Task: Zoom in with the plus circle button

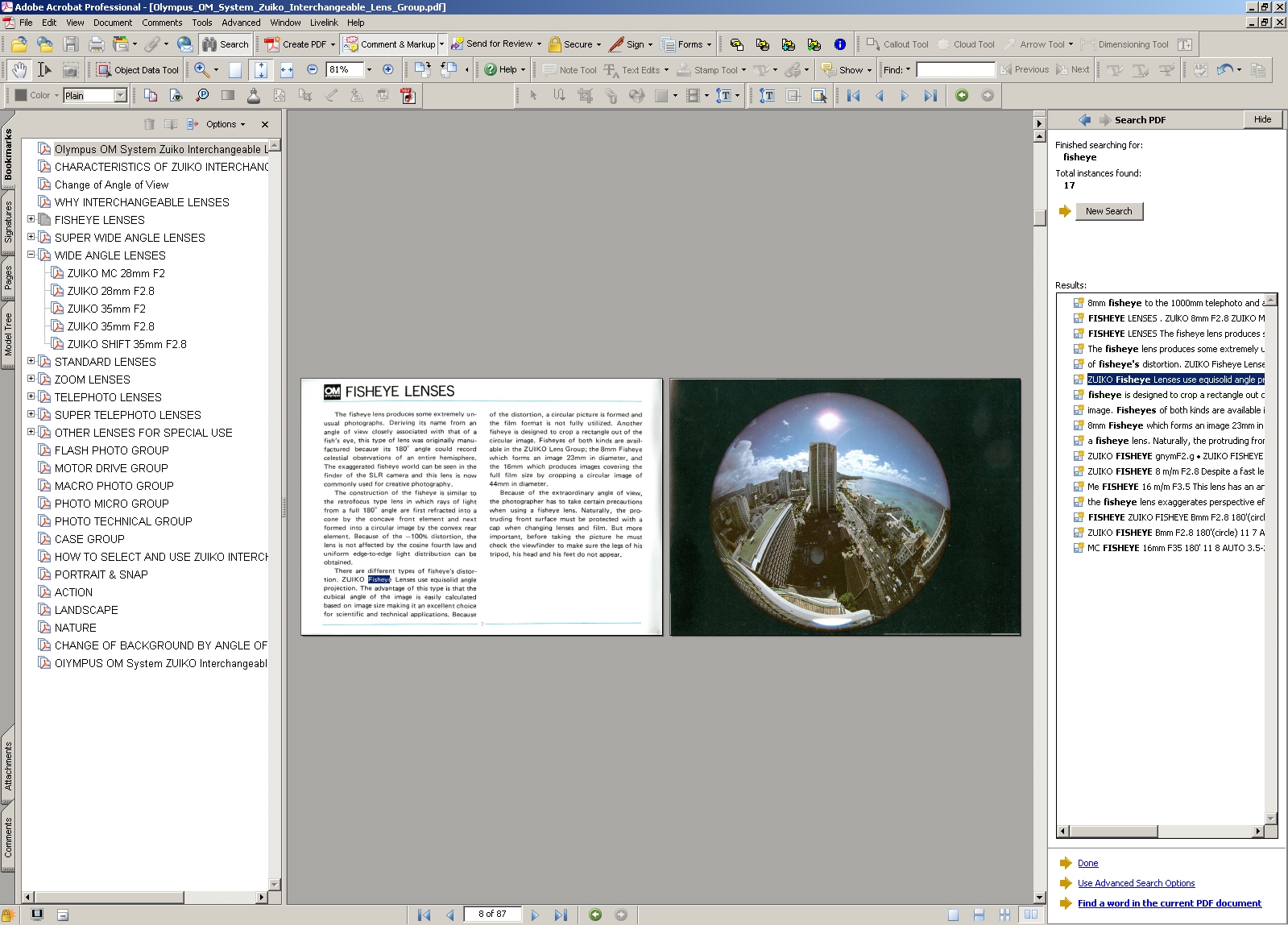Action: coord(388,70)
